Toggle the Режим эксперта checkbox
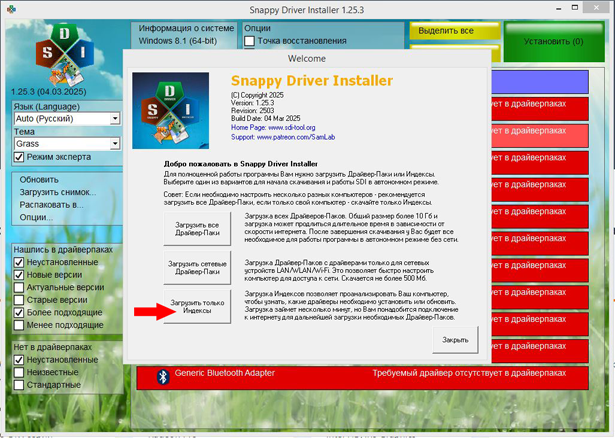 pyautogui.click(x=19, y=157)
